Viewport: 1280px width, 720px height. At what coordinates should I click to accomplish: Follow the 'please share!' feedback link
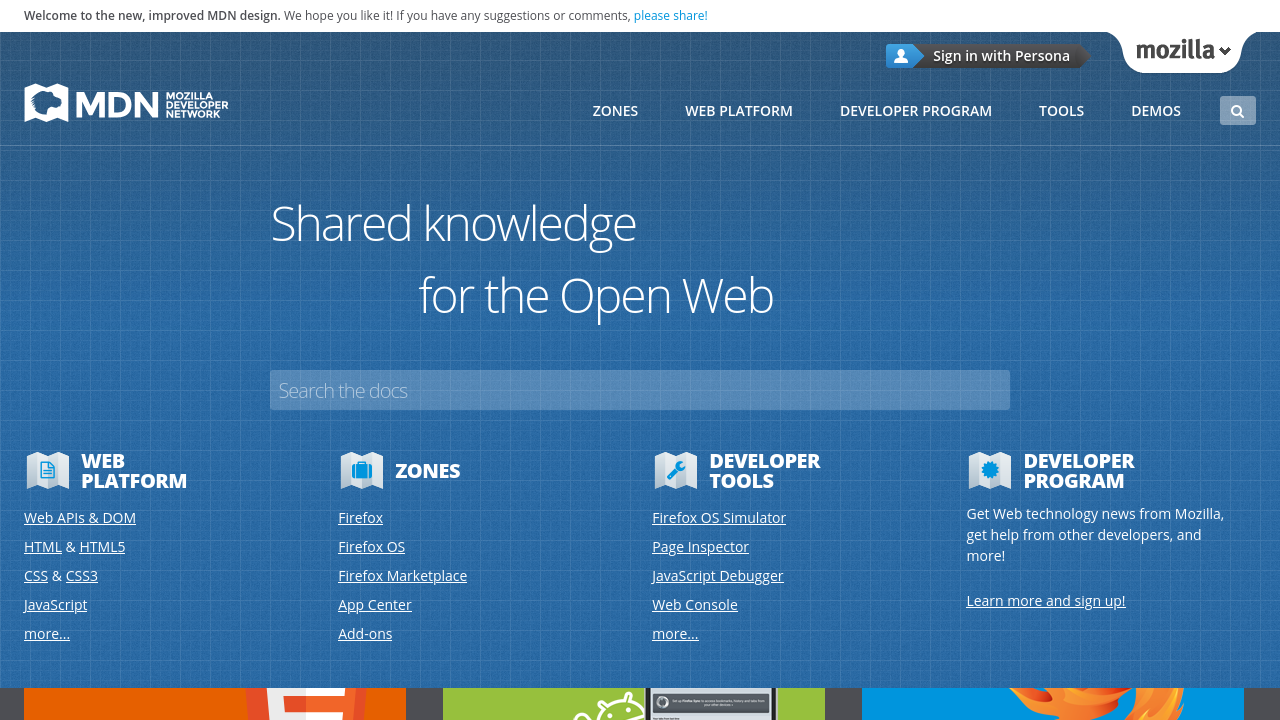(x=670, y=16)
